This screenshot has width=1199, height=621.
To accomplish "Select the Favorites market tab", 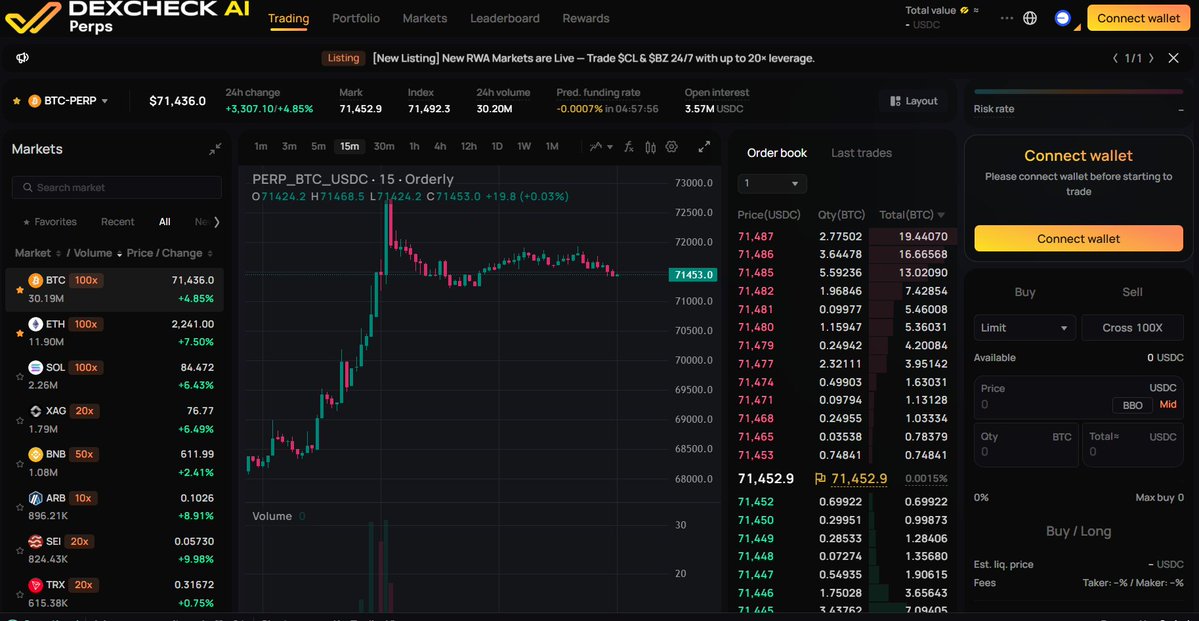I will [50, 222].
